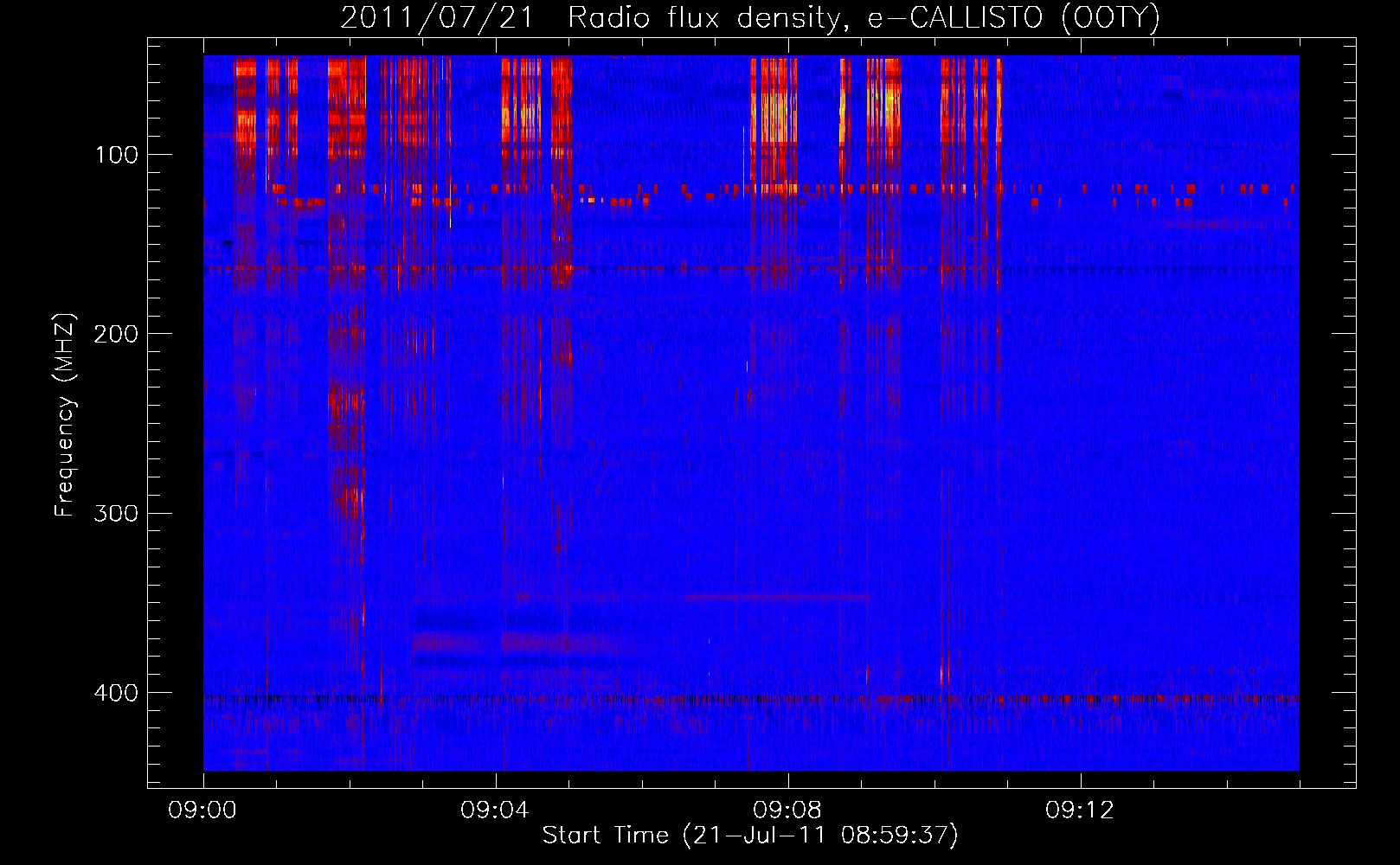Click the 300 frequency tick label
The height and width of the screenshot is (865, 1400).
[x=117, y=514]
